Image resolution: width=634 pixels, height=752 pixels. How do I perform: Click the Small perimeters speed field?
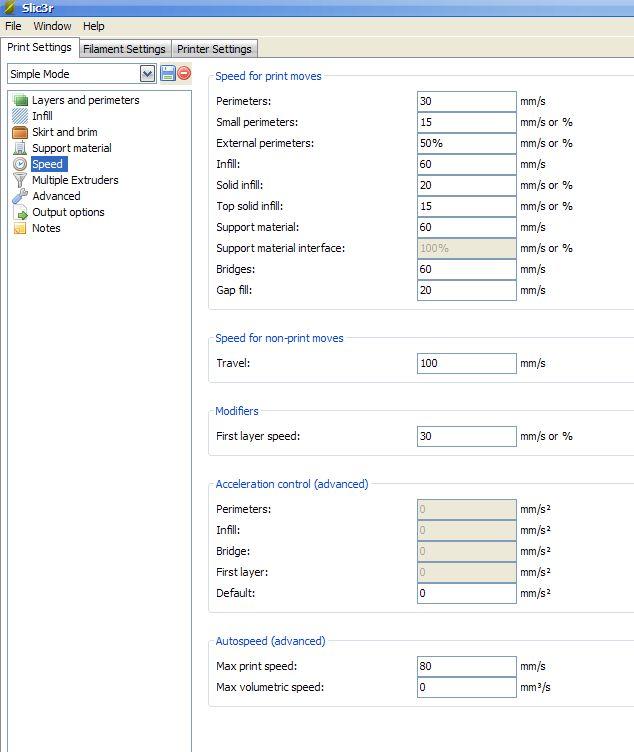467,122
